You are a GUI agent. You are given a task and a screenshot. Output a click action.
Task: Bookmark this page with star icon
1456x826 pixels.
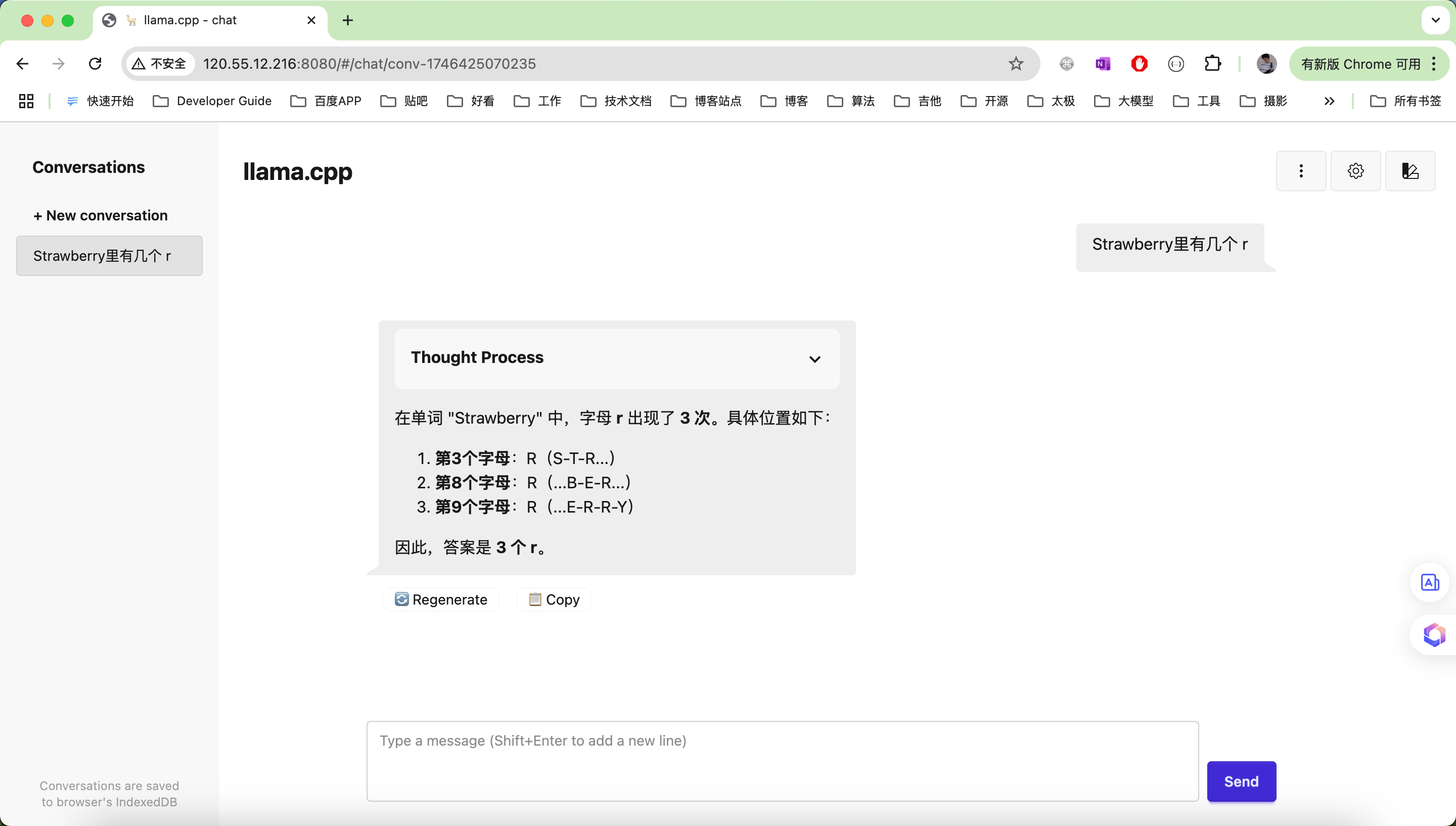pos(1016,64)
